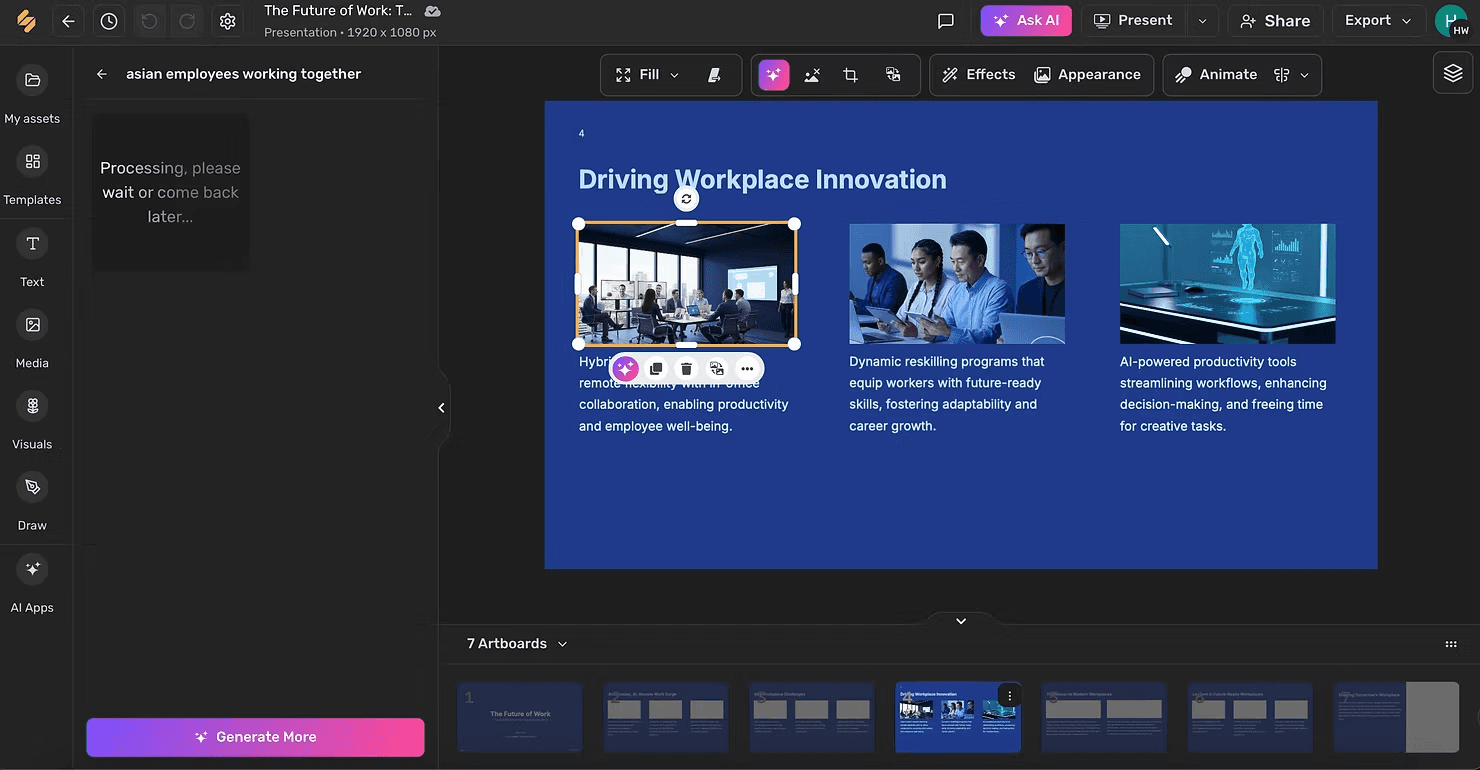Image resolution: width=1480 pixels, height=770 pixels.
Task: Open the settings gear icon
Action: [x=228, y=21]
